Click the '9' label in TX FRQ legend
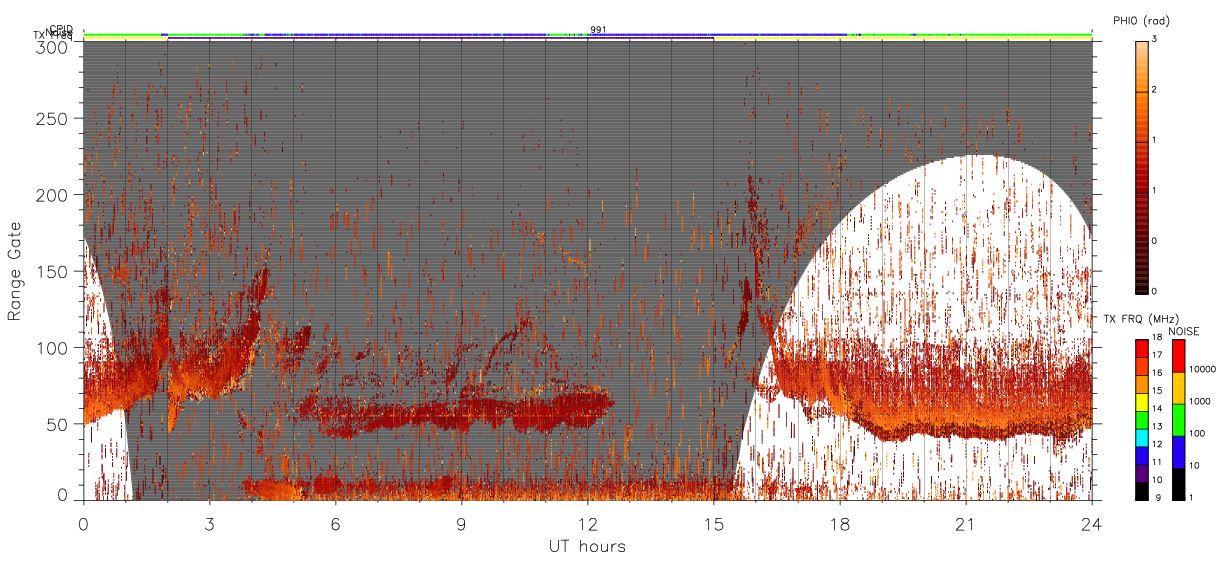The image size is (1228, 567). click(1158, 497)
